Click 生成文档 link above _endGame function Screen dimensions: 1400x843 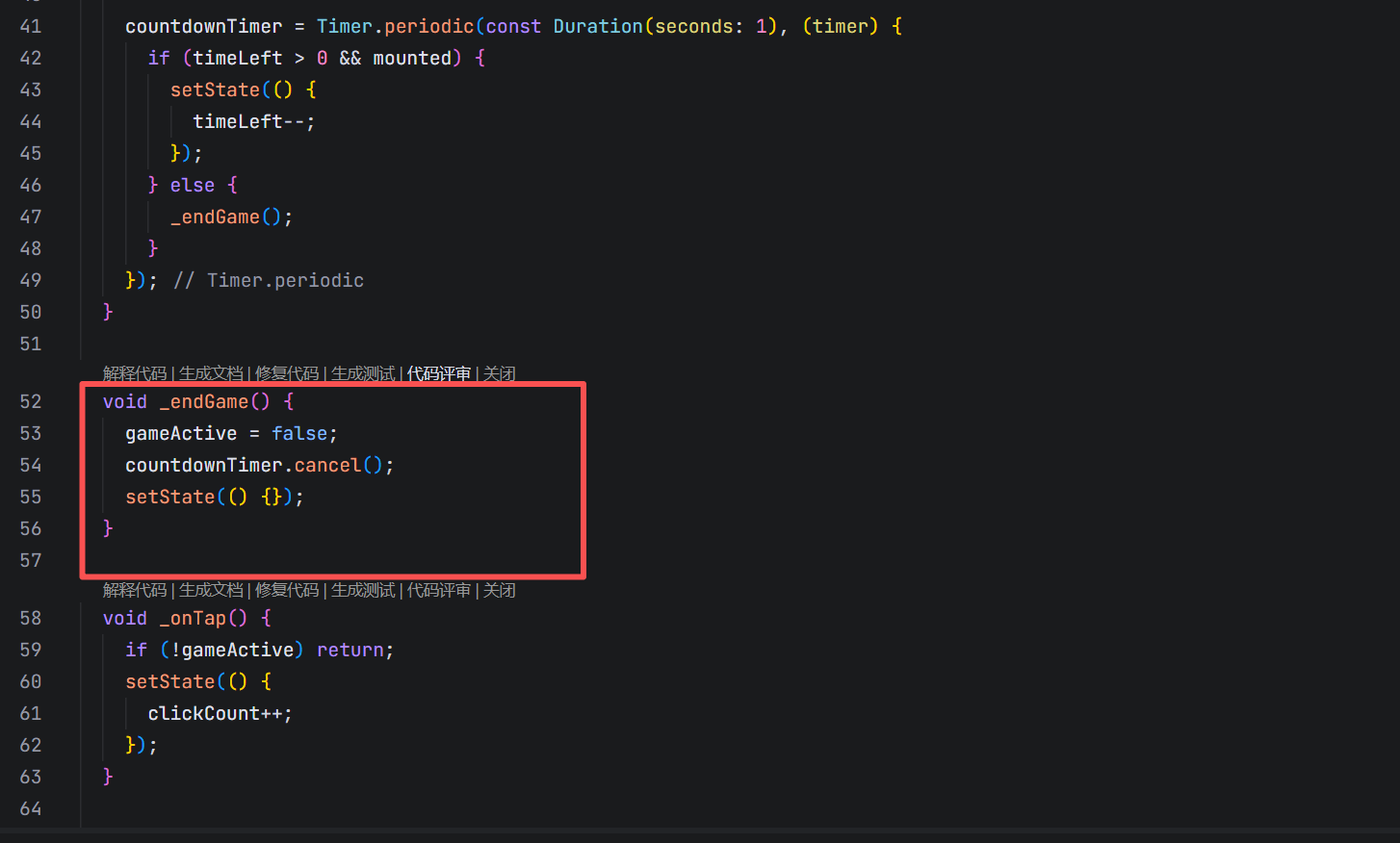(x=211, y=373)
